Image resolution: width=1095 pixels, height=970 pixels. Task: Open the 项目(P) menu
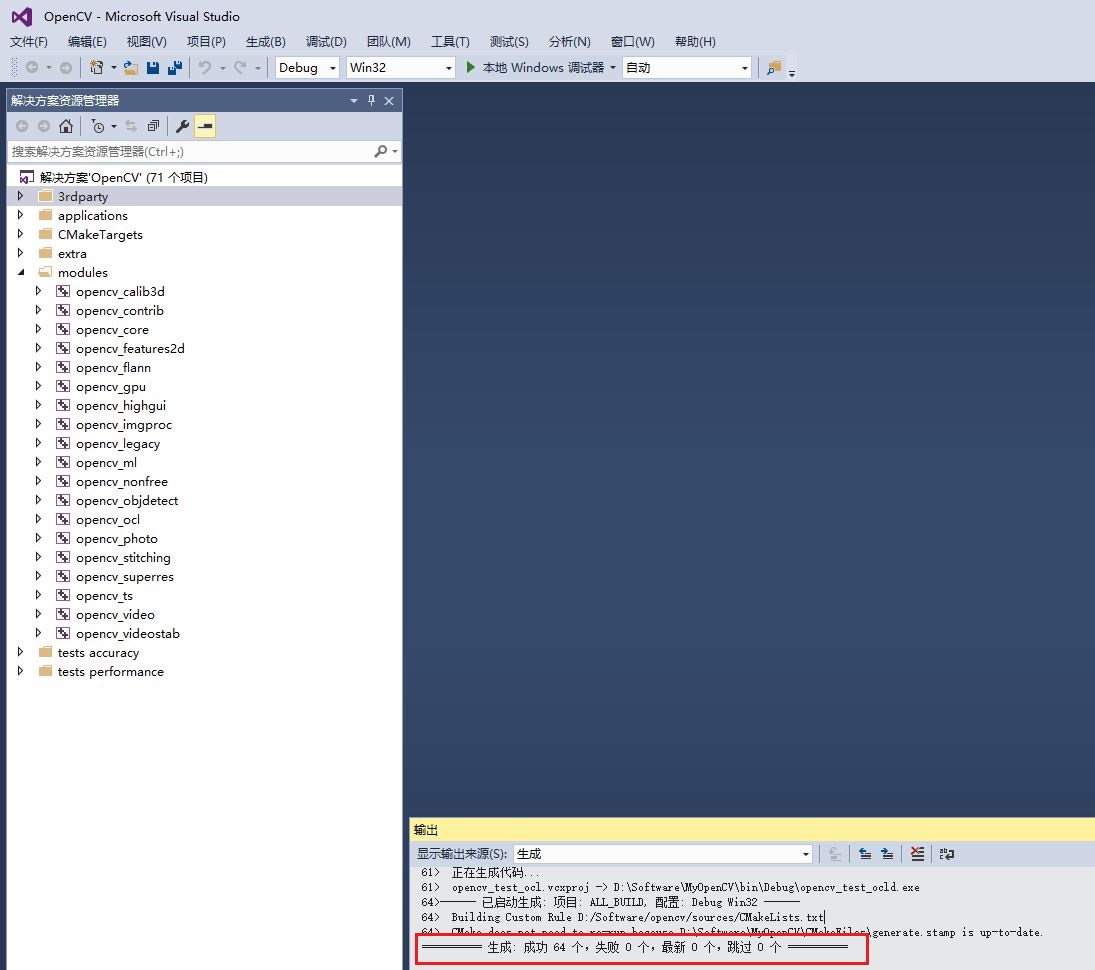pos(206,42)
